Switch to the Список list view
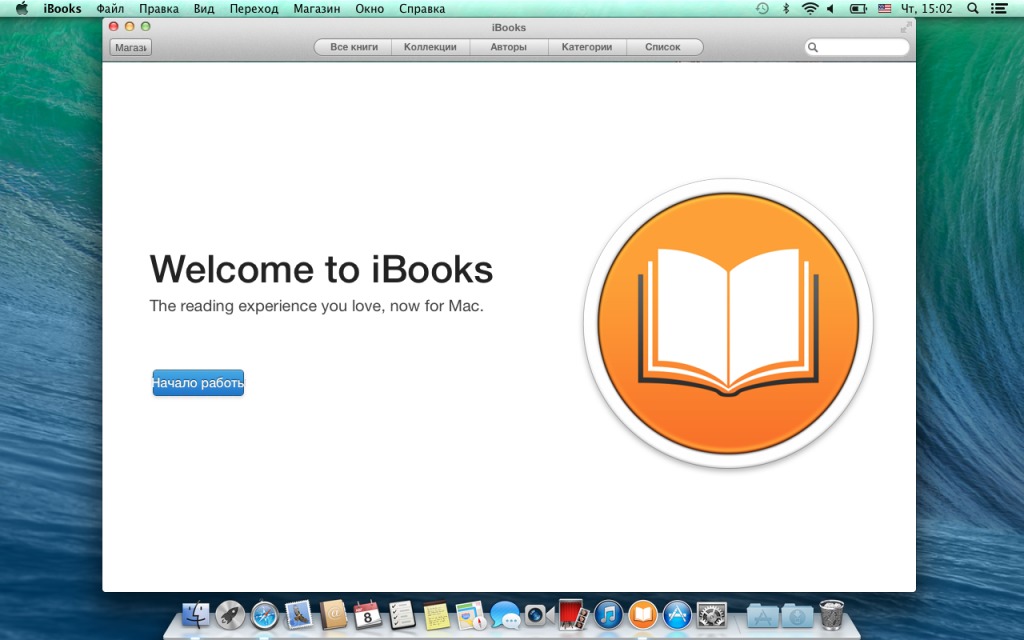Viewport: 1024px width, 640px height. click(663, 47)
